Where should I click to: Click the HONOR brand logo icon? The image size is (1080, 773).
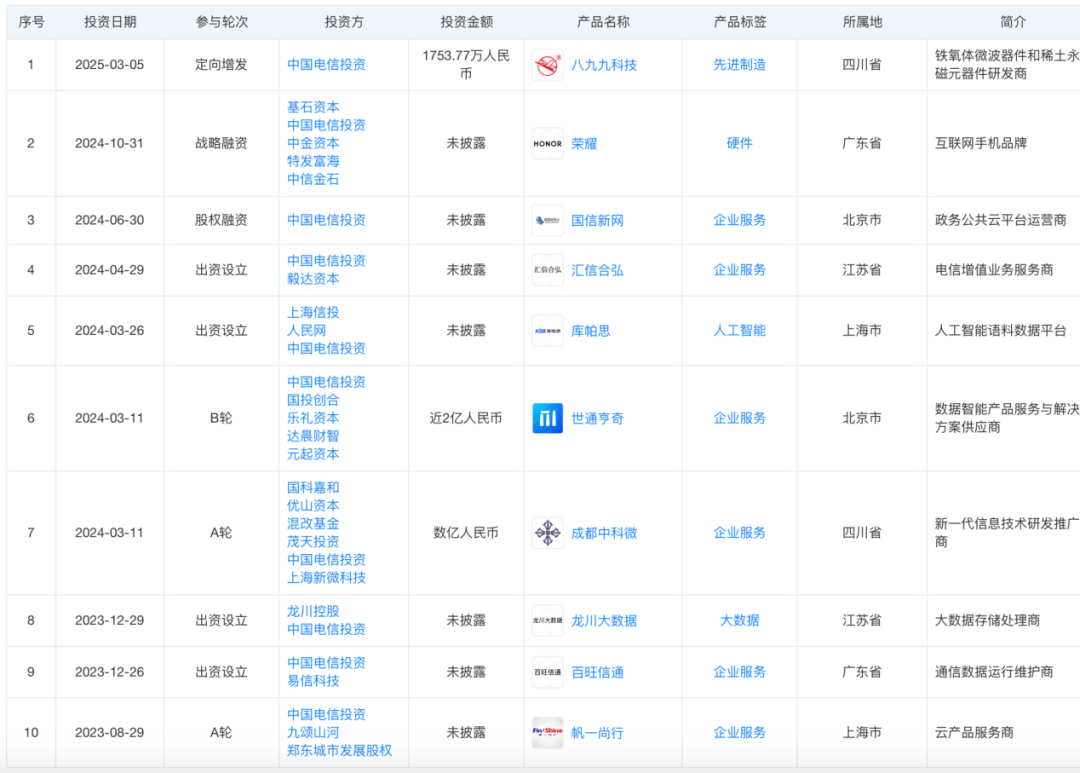point(547,143)
